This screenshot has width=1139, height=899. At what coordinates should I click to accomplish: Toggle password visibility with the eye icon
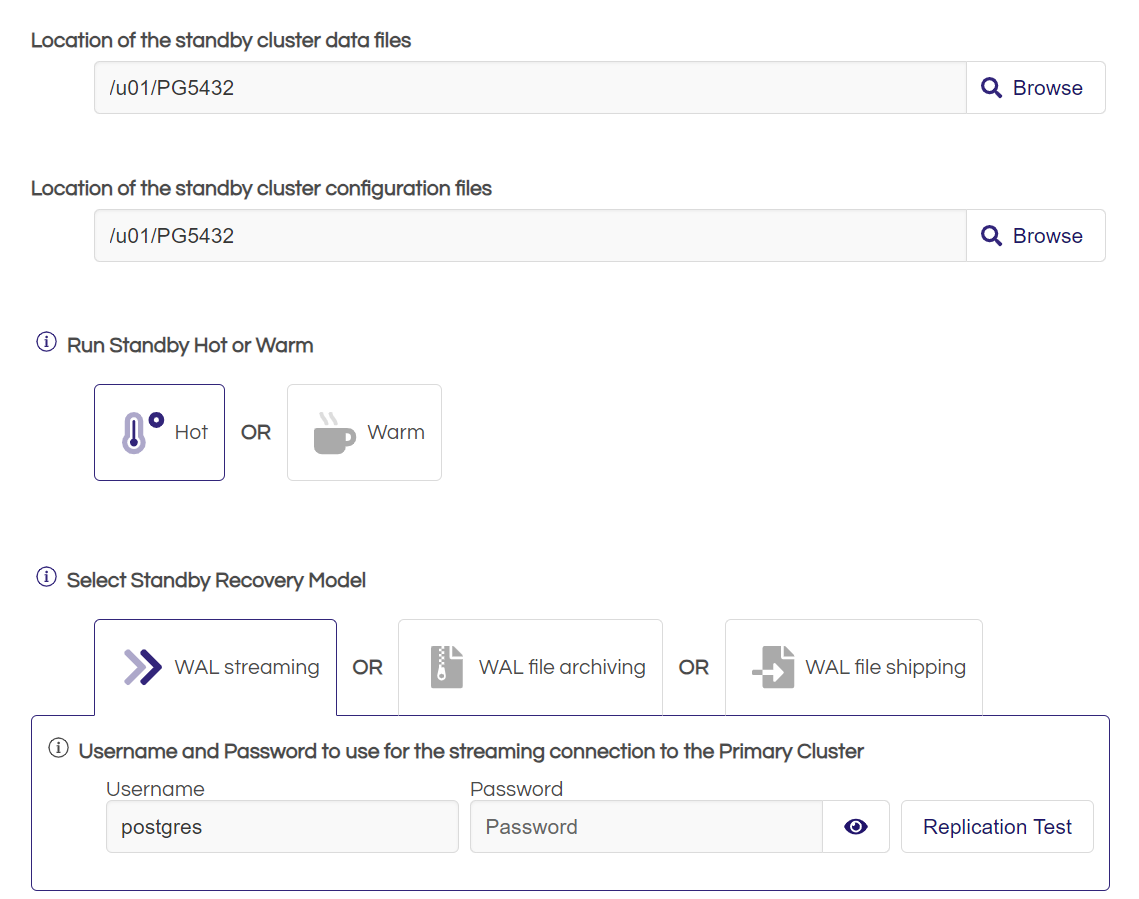[856, 826]
